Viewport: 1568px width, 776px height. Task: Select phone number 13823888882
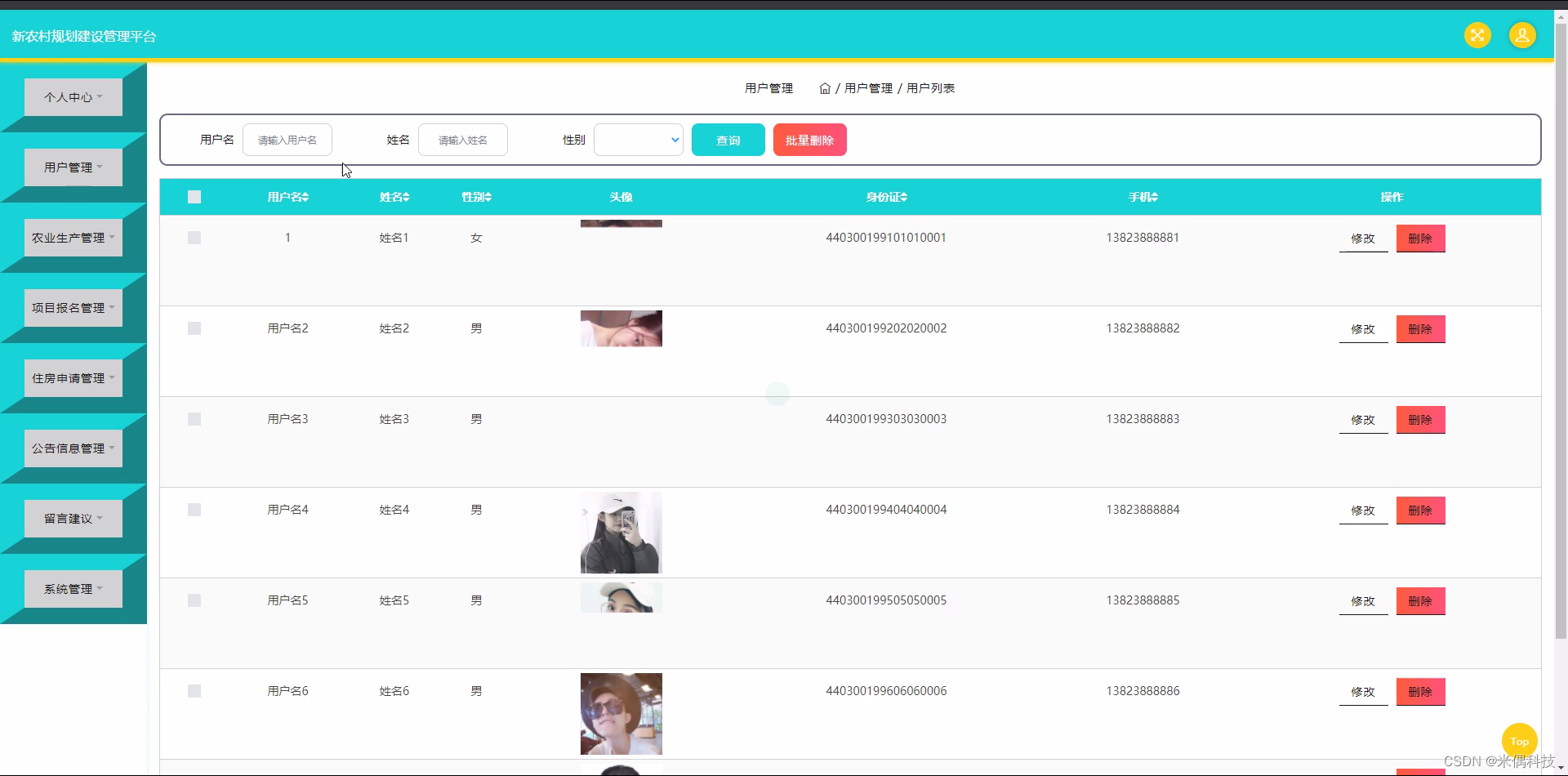[x=1143, y=328]
